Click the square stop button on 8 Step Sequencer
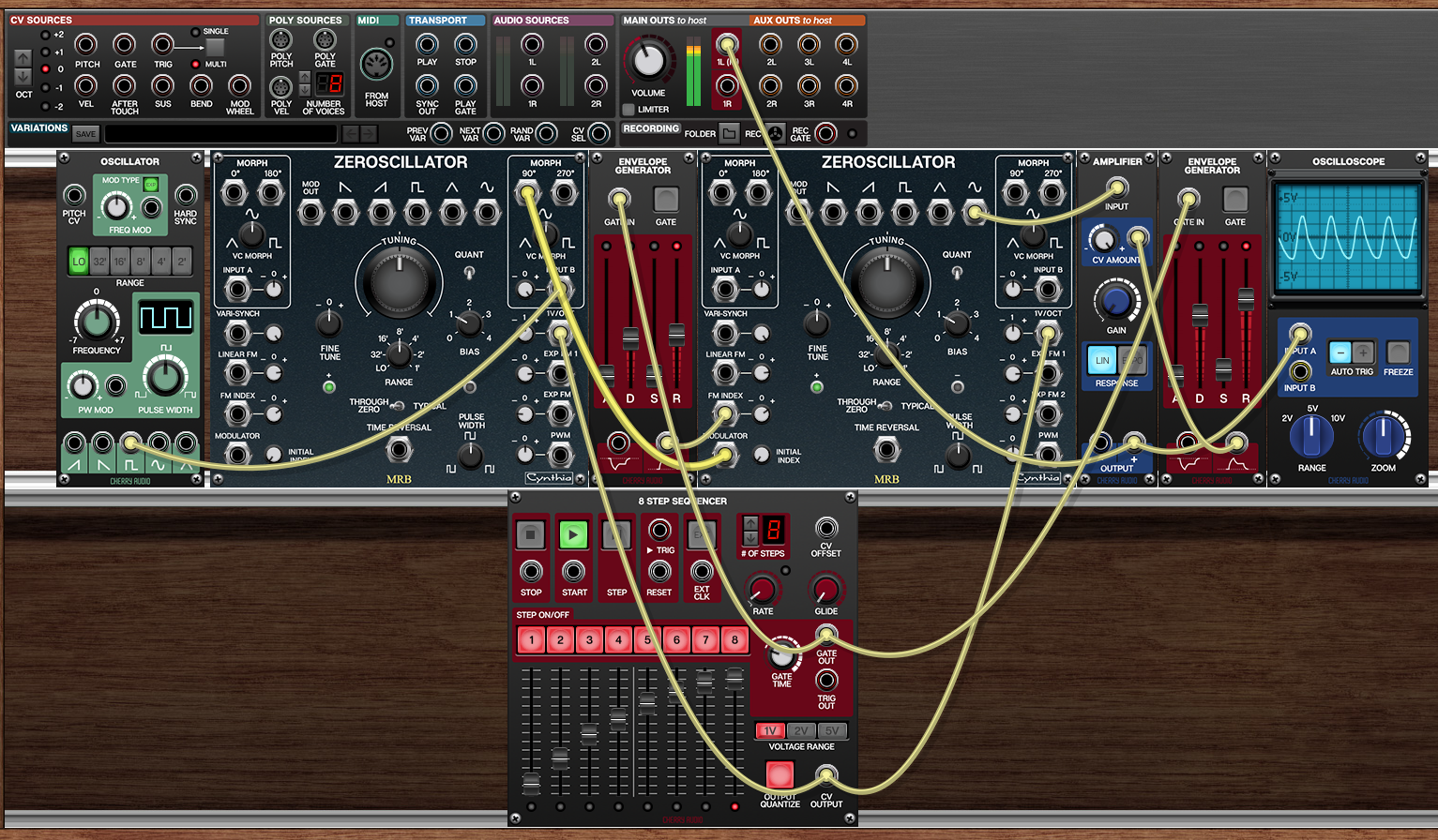Viewport: 1438px width, 840px height. tap(530, 534)
